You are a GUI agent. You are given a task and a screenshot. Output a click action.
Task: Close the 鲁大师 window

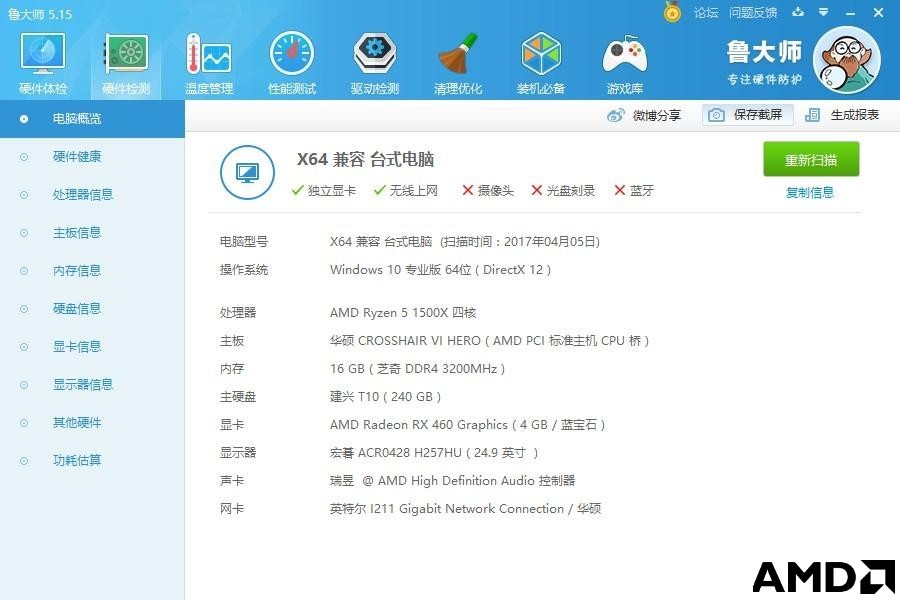[x=878, y=12]
